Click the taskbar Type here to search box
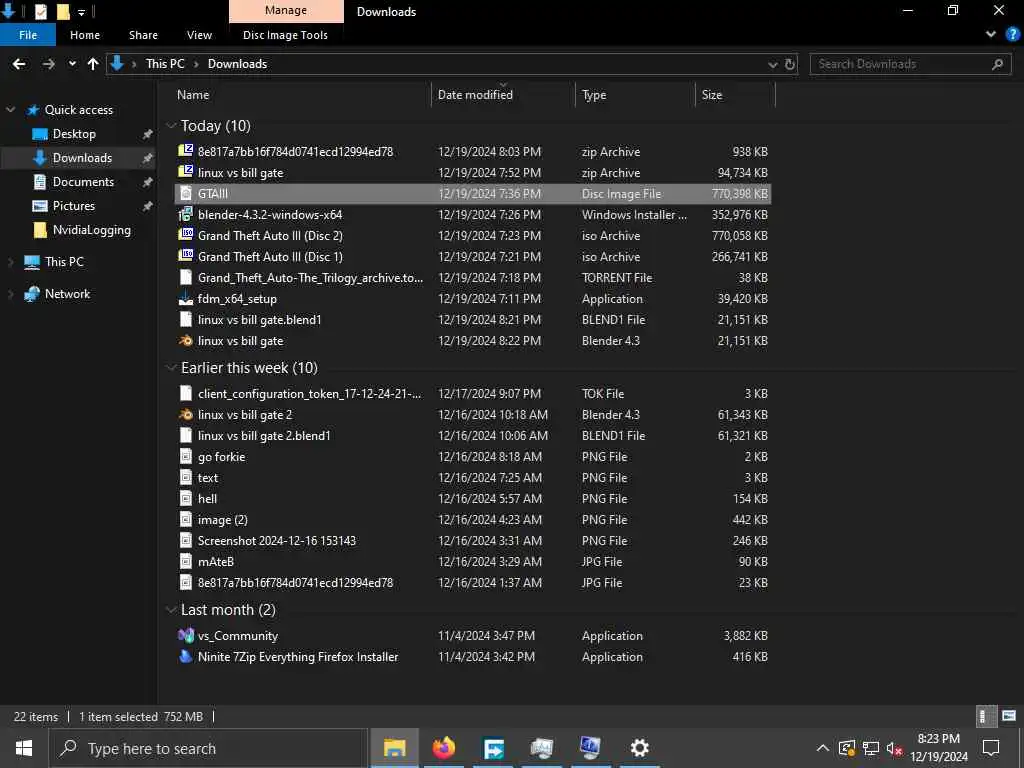The width and height of the screenshot is (1024, 768). coord(208,748)
